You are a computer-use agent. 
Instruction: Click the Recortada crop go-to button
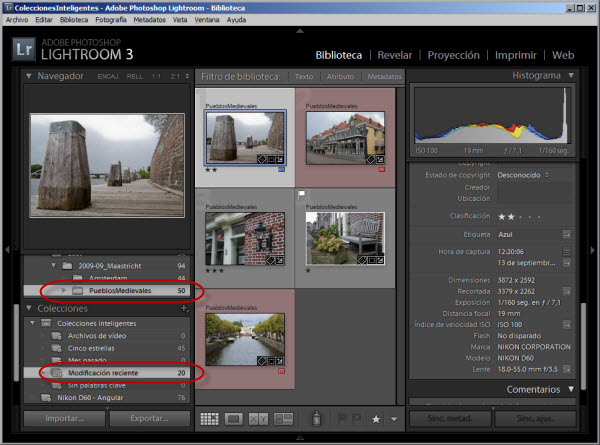[567, 292]
